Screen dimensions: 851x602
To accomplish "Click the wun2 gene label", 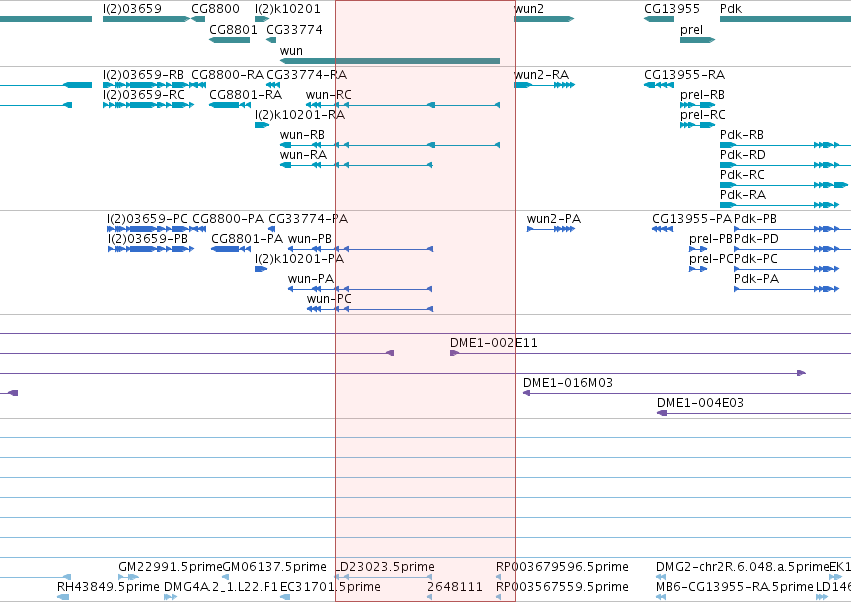I will (x=529, y=9).
